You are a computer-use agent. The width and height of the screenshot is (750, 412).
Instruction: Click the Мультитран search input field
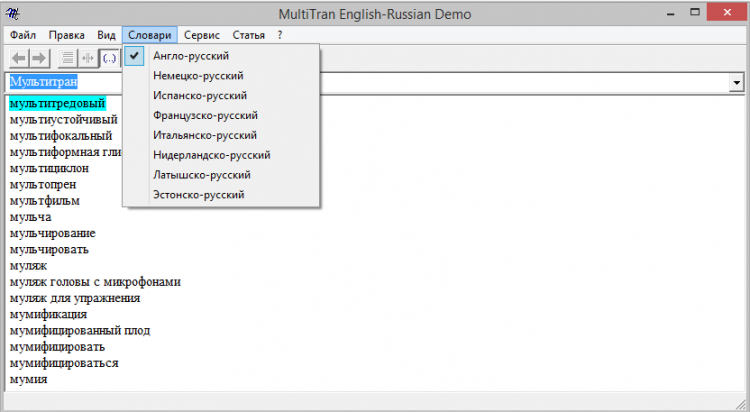click(x=368, y=82)
